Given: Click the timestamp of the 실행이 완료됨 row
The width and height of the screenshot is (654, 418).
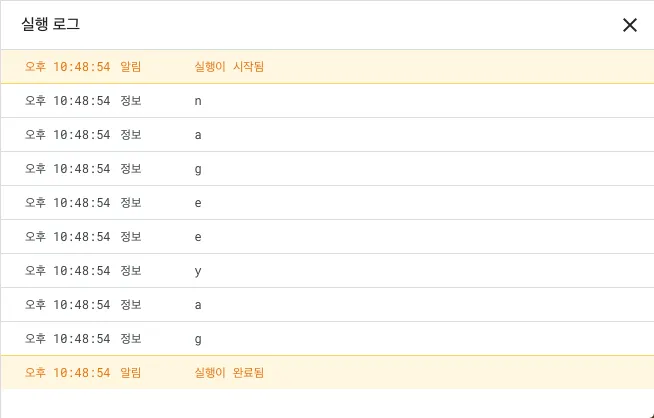Looking at the screenshot, I should 67,373.
